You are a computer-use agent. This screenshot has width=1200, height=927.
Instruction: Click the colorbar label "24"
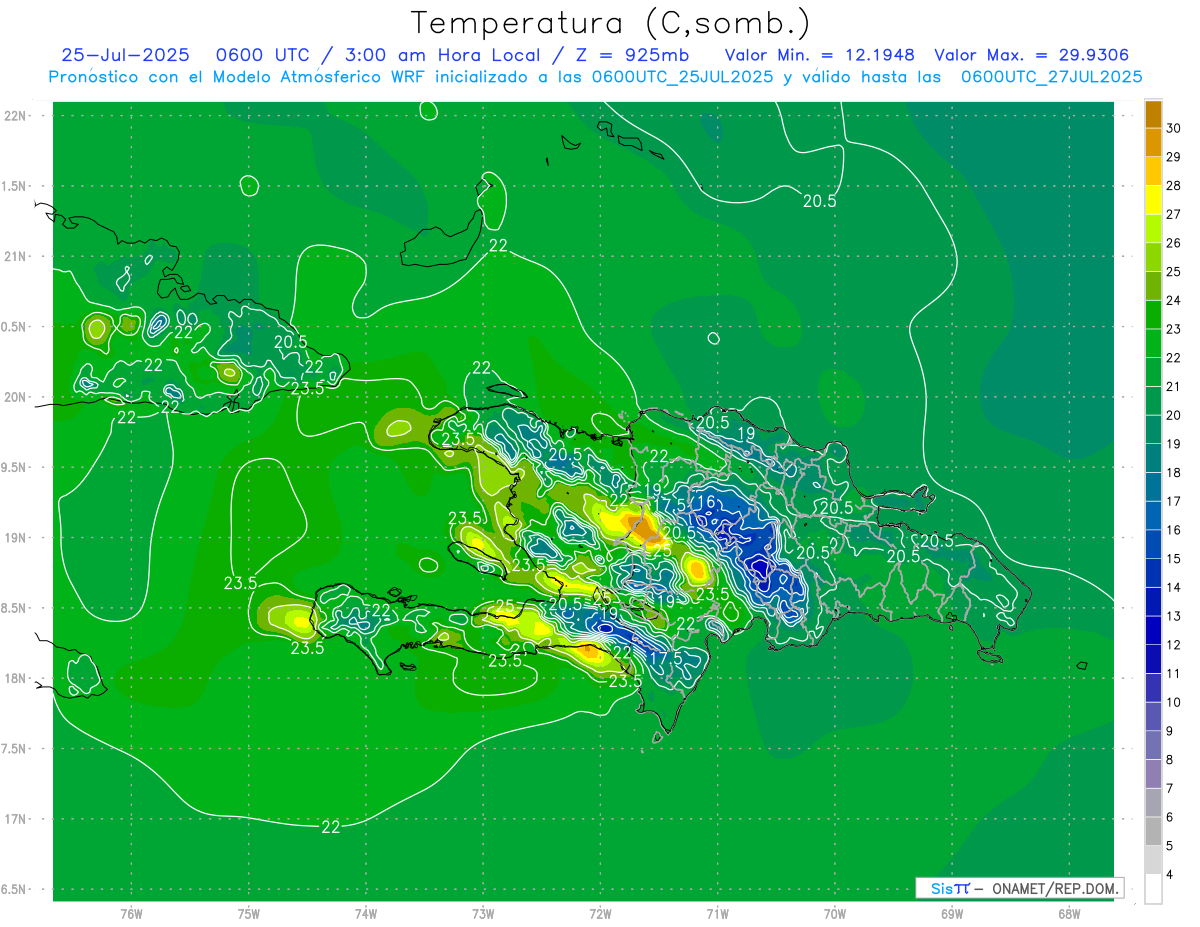coord(1175,301)
